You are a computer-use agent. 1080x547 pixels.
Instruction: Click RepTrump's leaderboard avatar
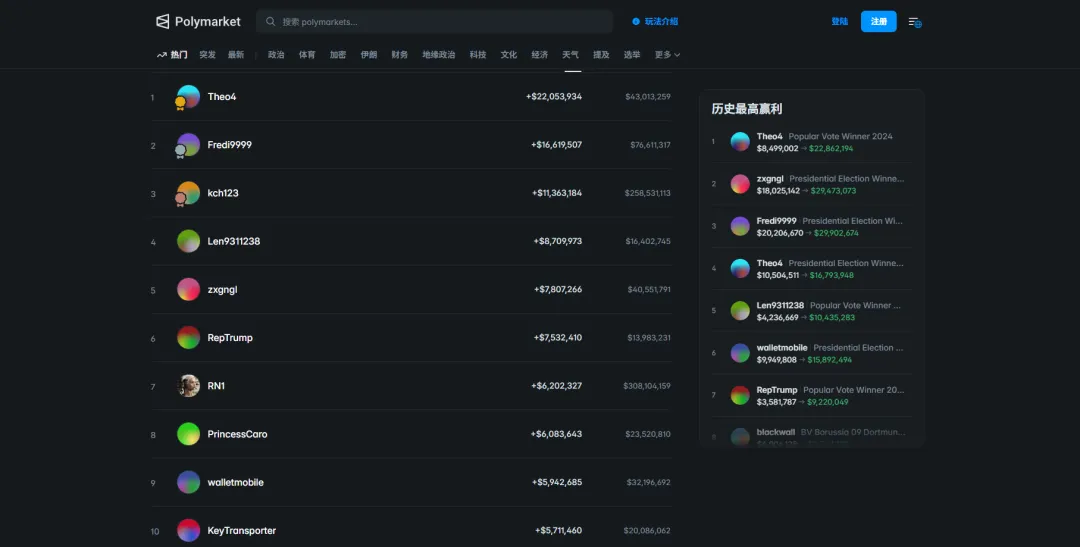click(188, 338)
